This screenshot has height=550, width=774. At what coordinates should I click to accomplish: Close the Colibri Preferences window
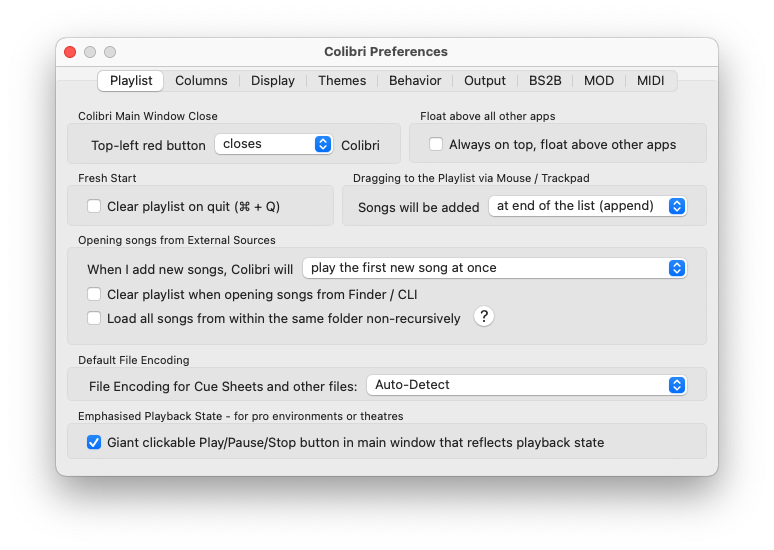coord(70,52)
